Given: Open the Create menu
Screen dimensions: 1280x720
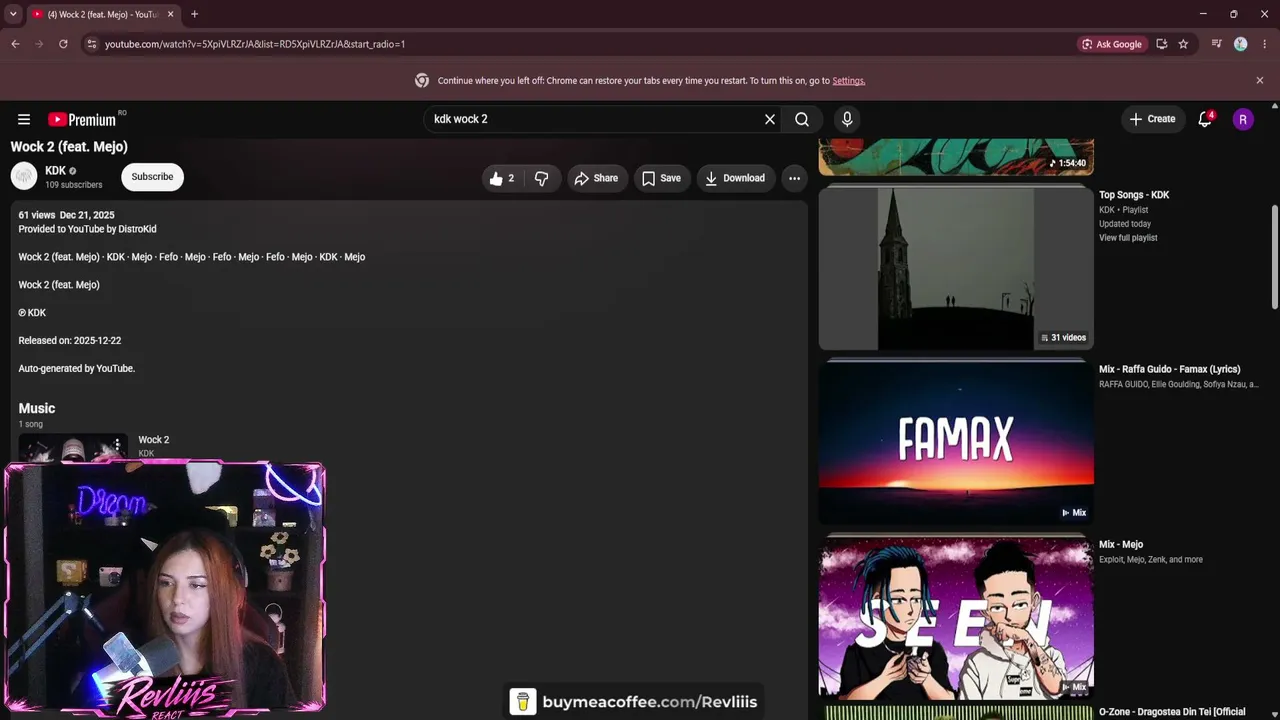Looking at the screenshot, I should (x=1152, y=119).
